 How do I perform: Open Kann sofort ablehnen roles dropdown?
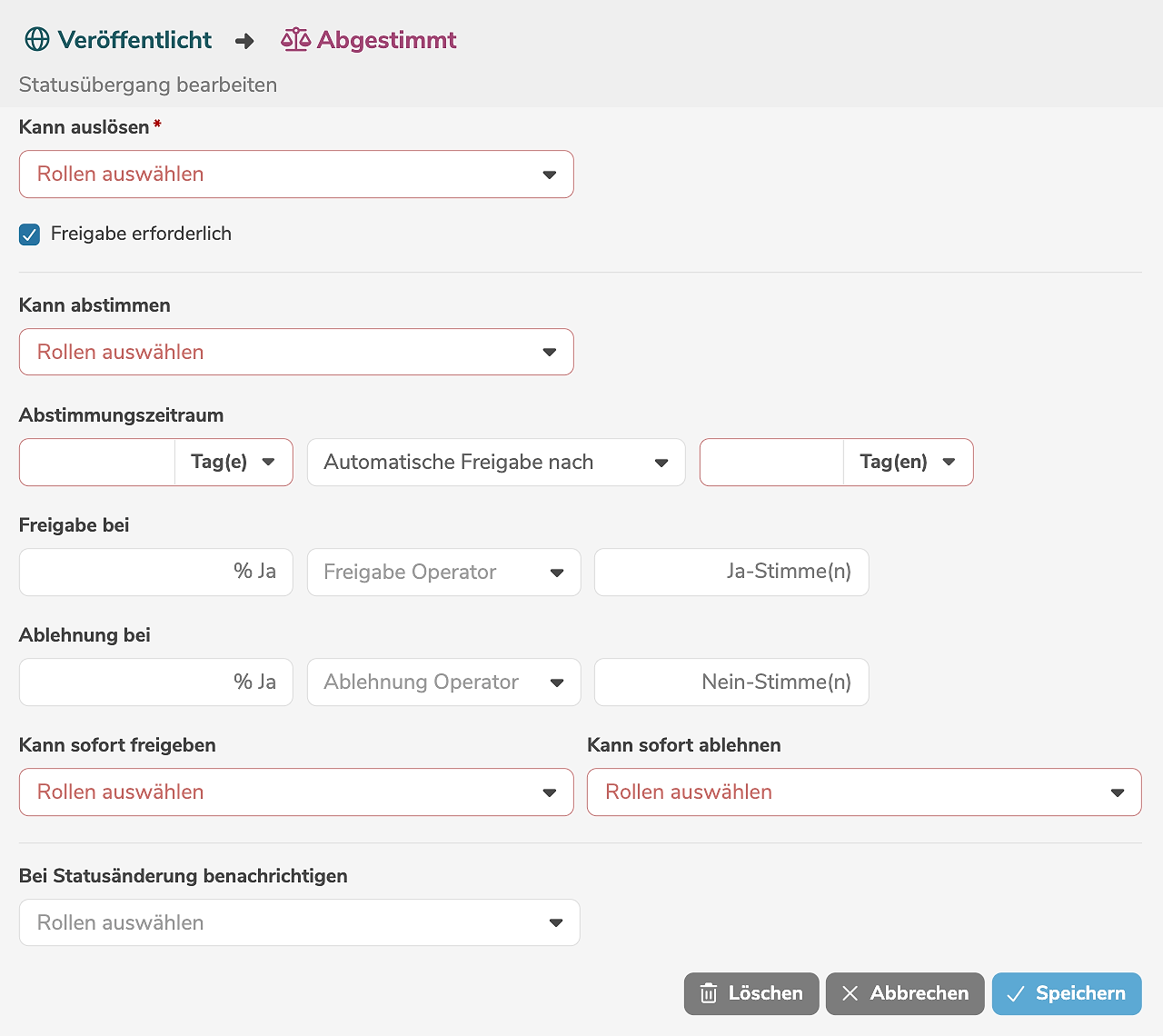(x=863, y=792)
